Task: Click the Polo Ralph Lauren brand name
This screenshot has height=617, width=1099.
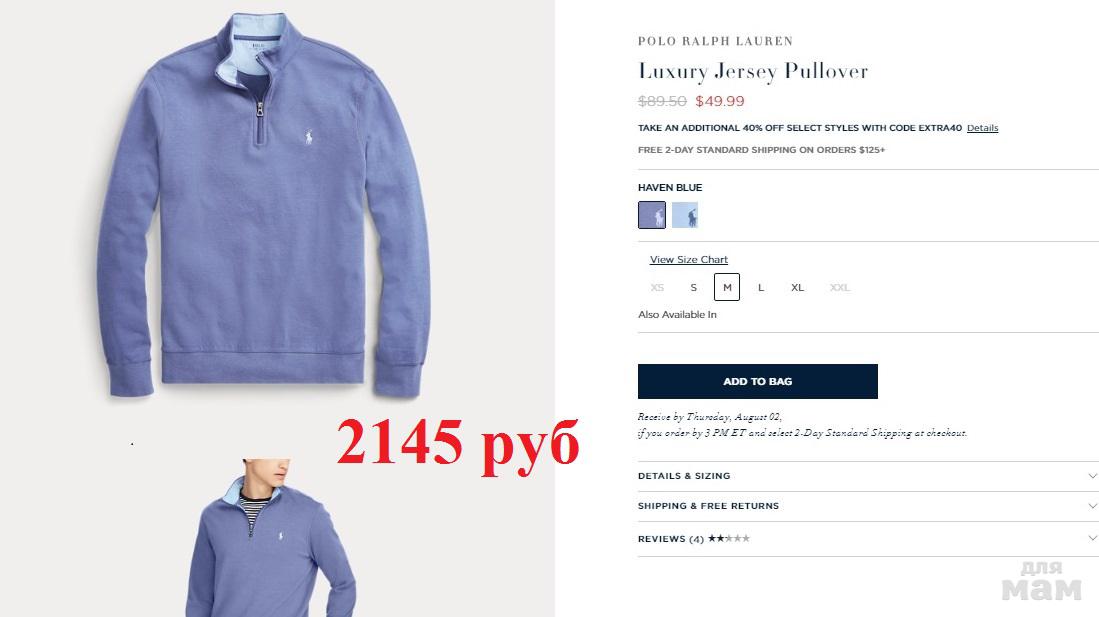Action: pos(715,41)
